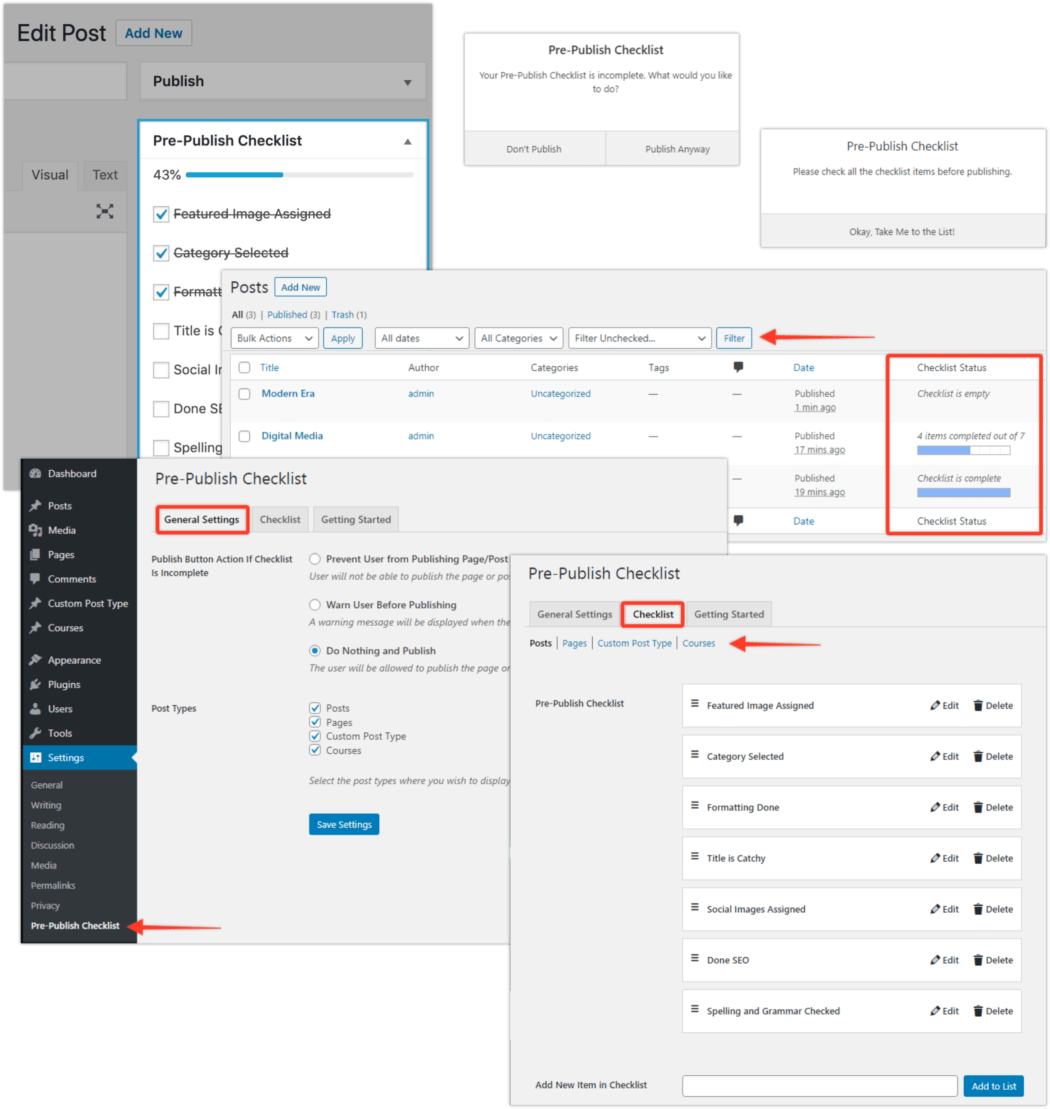Click trash Delete for Title is Catchy
The height and width of the screenshot is (1109, 1050).
coord(993,858)
